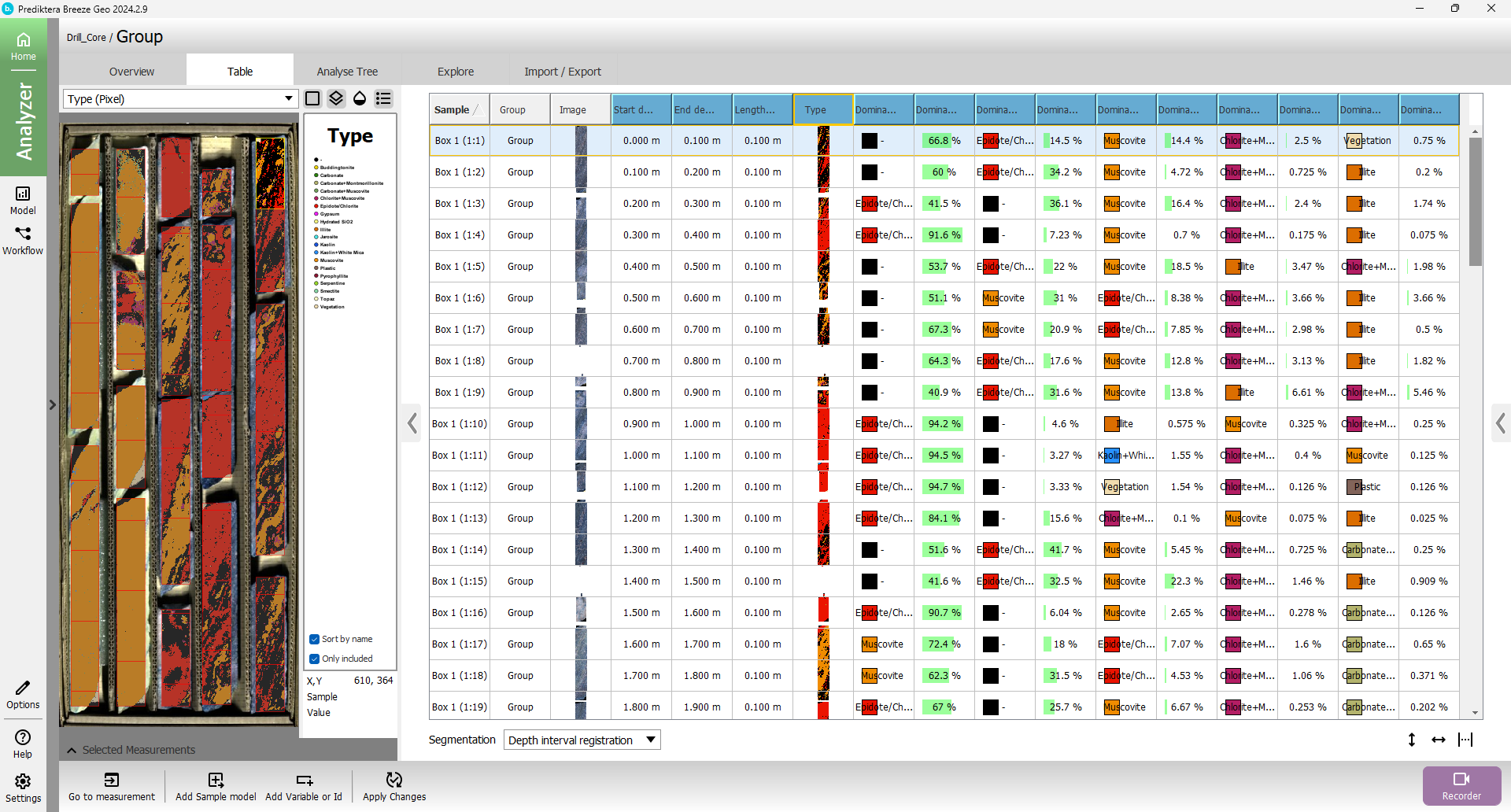This screenshot has width=1511, height=812.
Task: Click Apply Changes icon
Action: (x=393, y=785)
